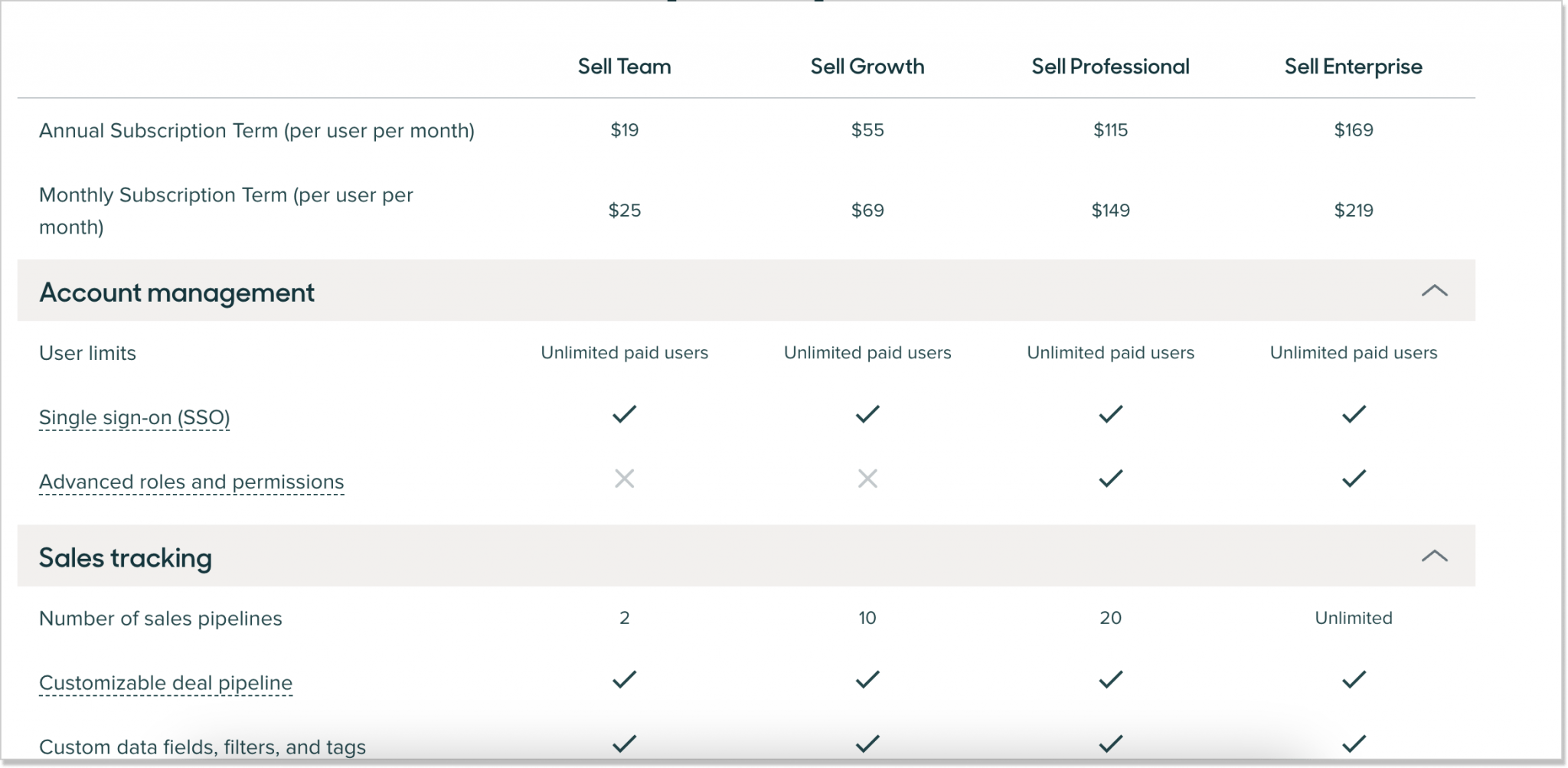This screenshot has height=768, width=1568.
Task: Open the Advanced roles and permissions link
Action: [x=191, y=482]
